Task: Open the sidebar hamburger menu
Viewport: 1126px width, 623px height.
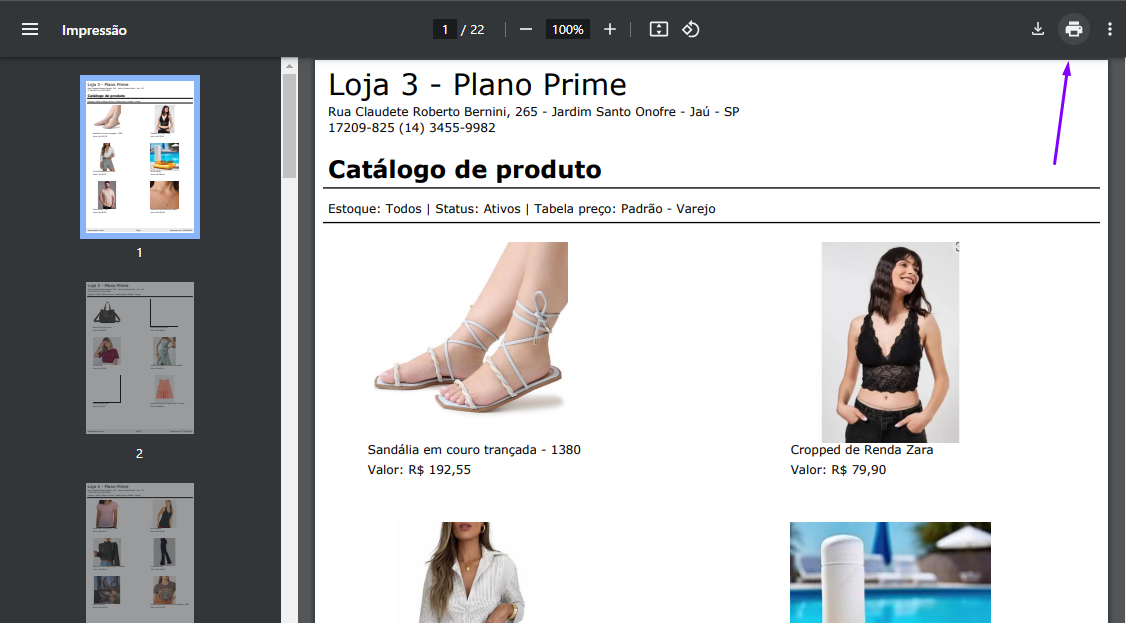Action: [x=29, y=29]
